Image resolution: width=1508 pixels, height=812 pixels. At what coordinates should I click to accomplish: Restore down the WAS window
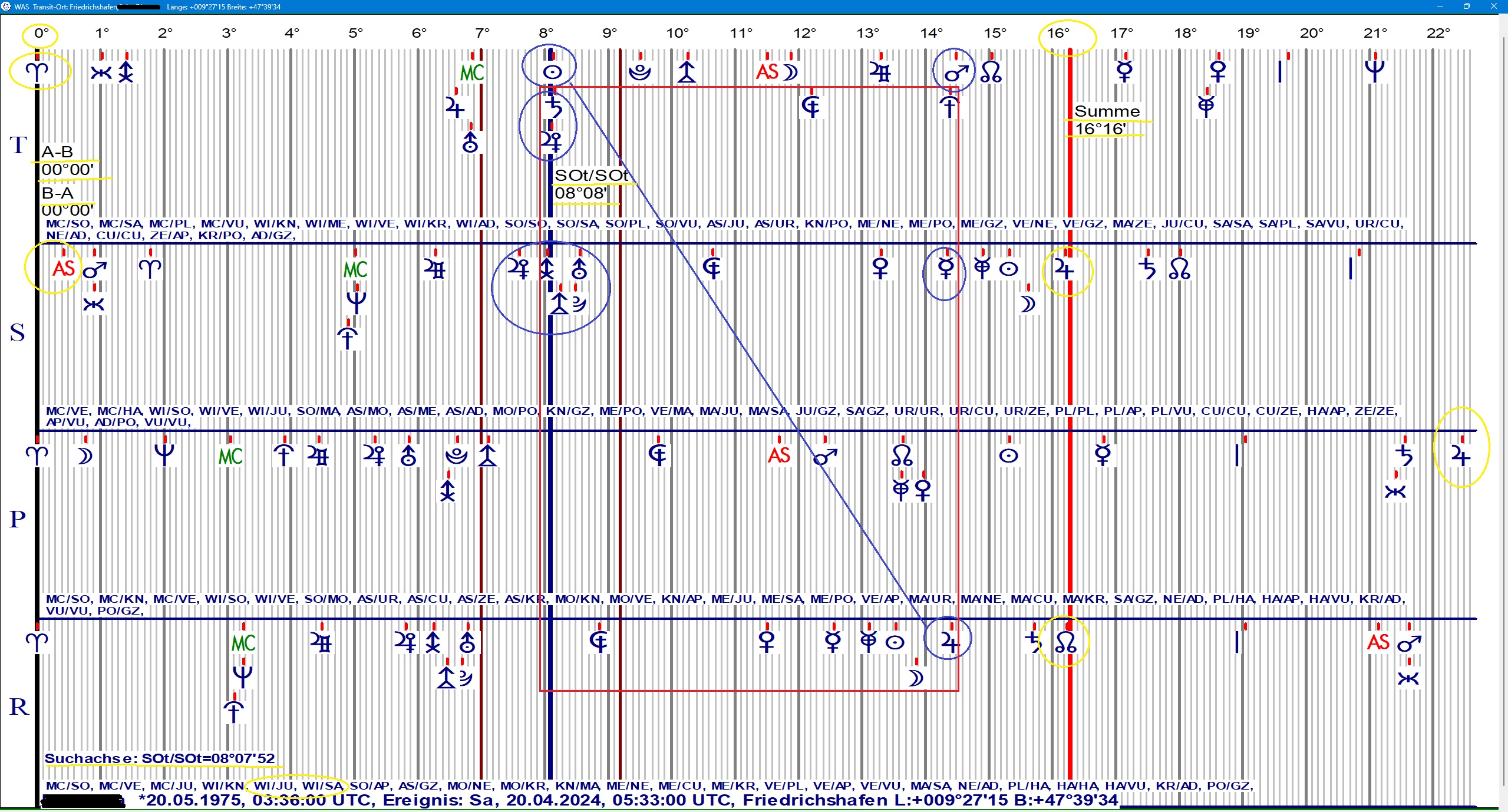(x=1466, y=6)
